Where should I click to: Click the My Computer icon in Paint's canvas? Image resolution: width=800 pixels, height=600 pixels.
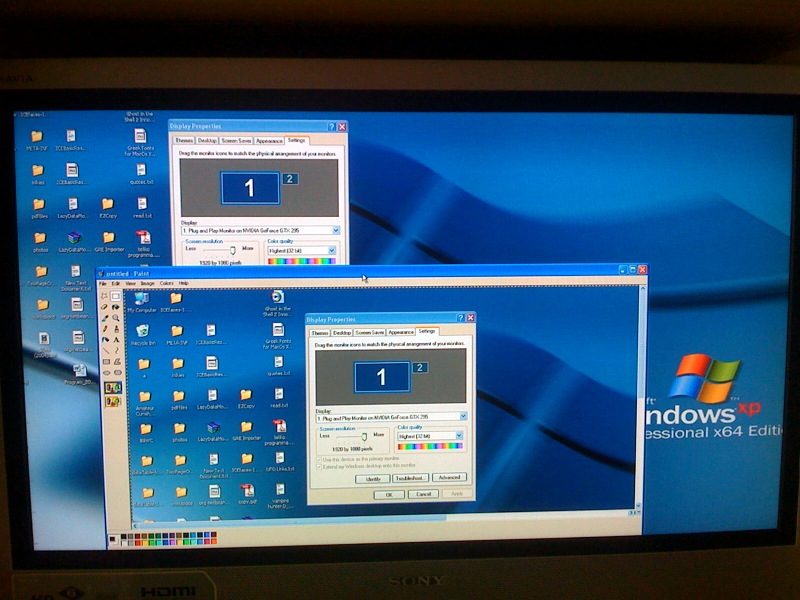(141, 302)
